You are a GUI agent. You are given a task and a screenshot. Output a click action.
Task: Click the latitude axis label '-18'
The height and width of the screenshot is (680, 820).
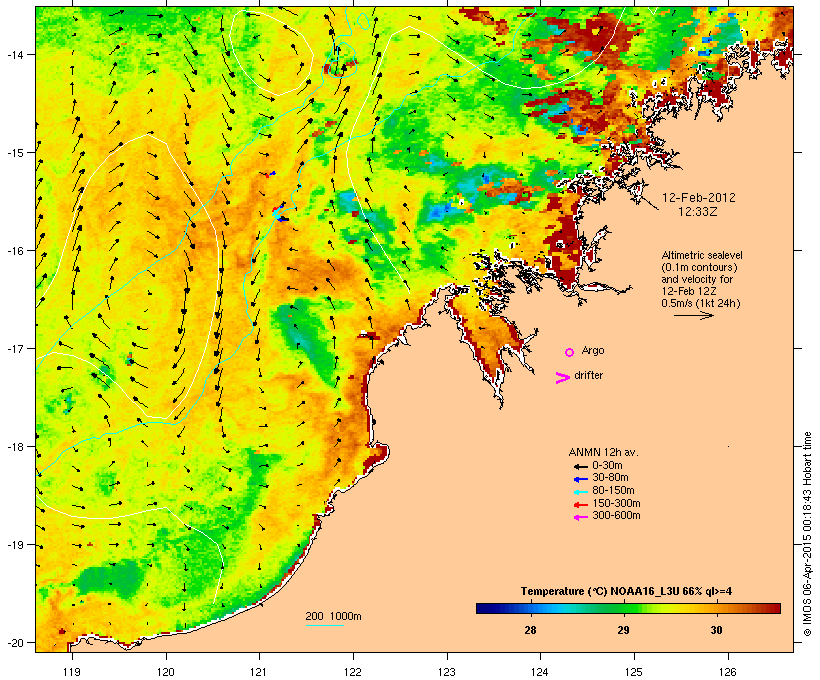[x=14, y=447]
